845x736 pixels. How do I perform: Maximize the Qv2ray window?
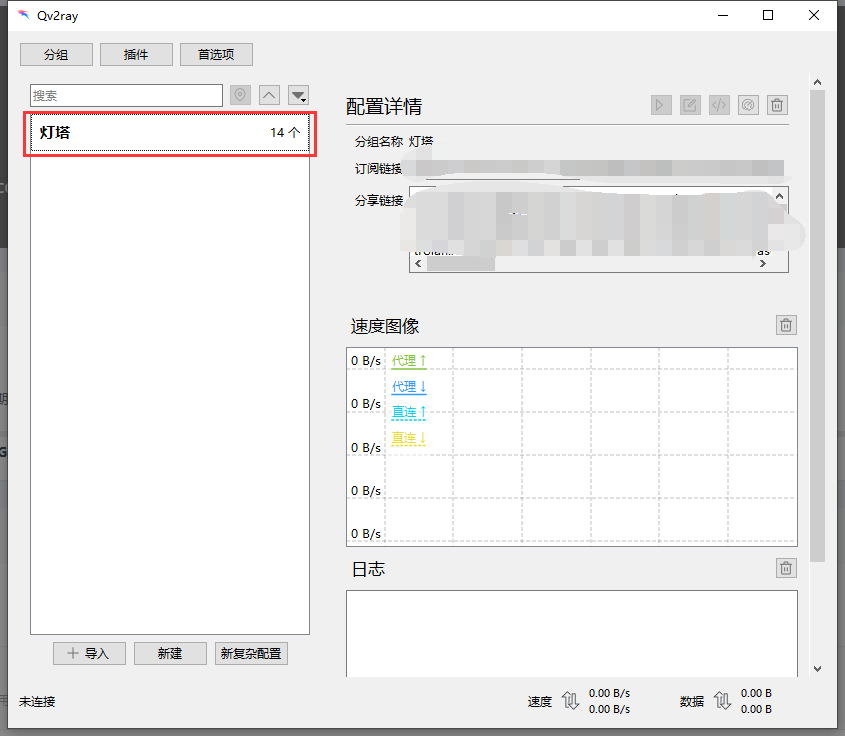(768, 16)
